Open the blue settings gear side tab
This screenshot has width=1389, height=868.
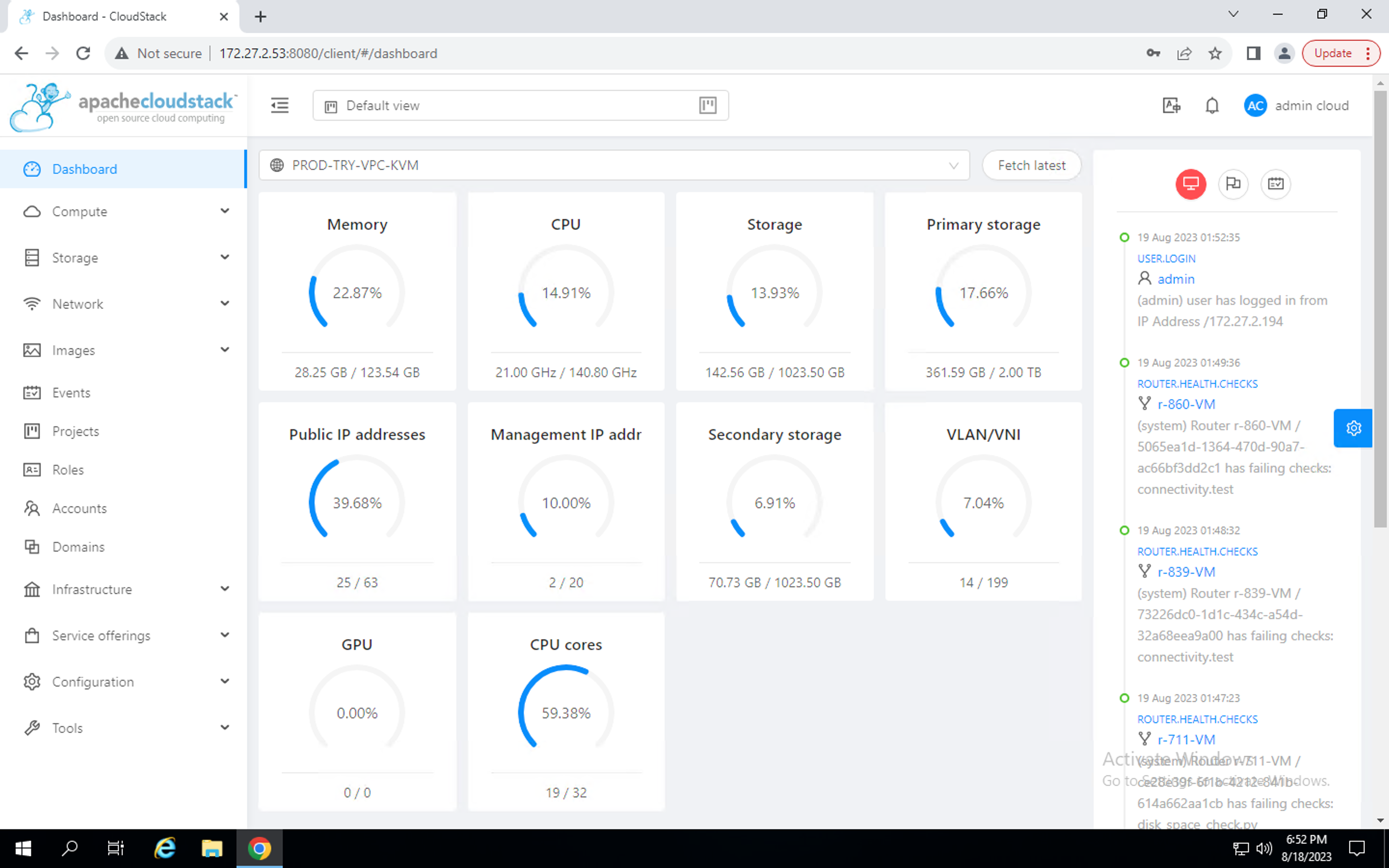click(1353, 428)
